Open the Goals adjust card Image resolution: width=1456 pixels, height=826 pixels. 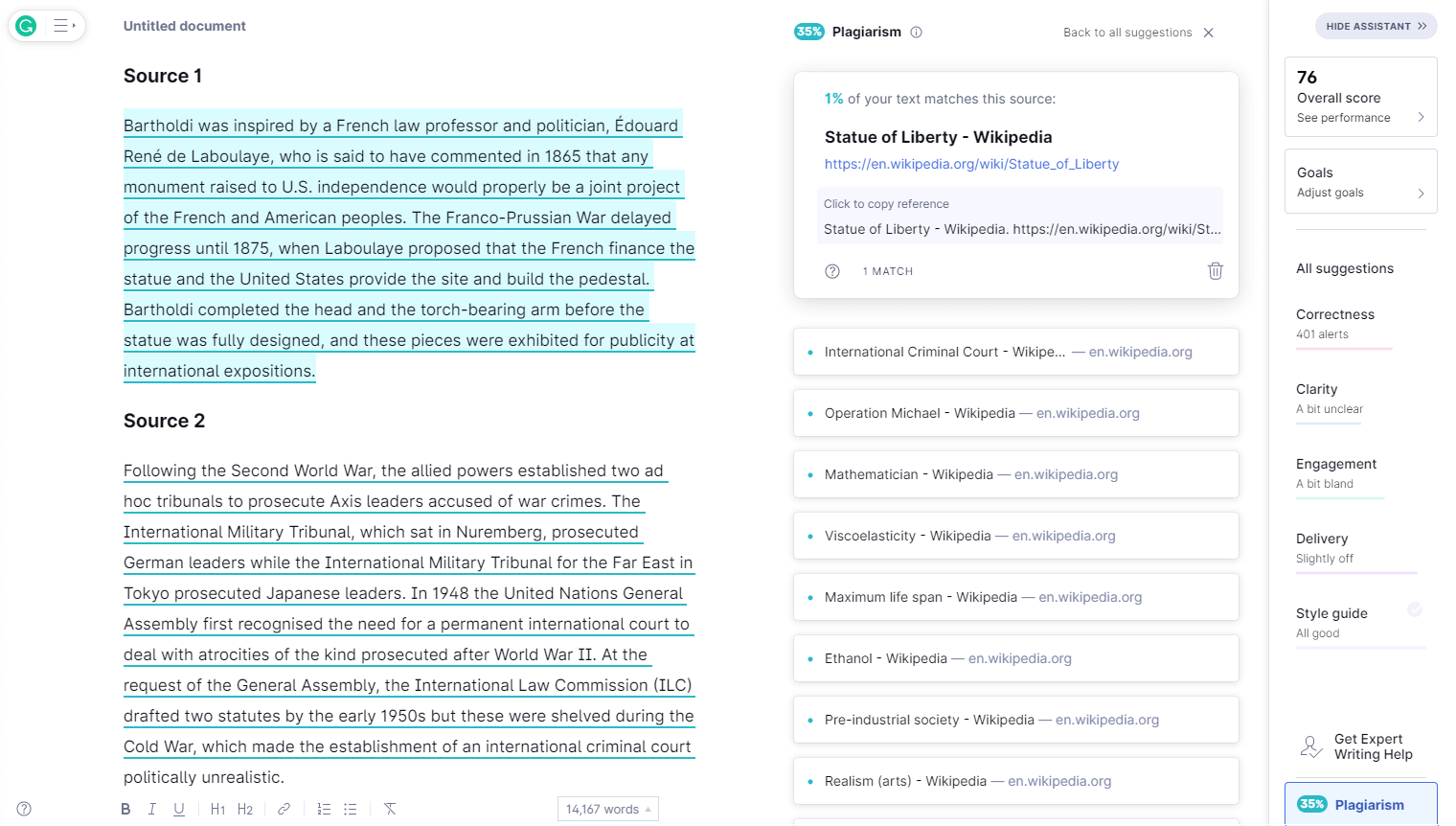[1360, 182]
